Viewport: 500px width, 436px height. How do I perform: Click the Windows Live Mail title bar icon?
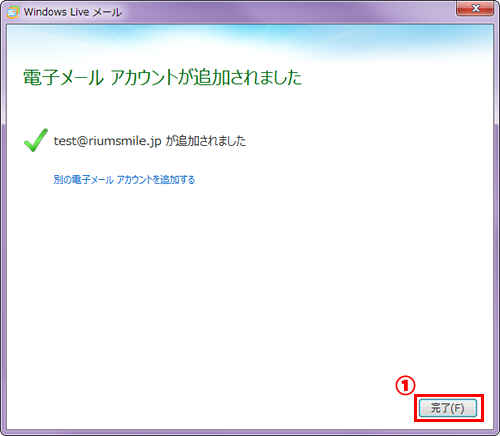pyautogui.click(x=13, y=12)
